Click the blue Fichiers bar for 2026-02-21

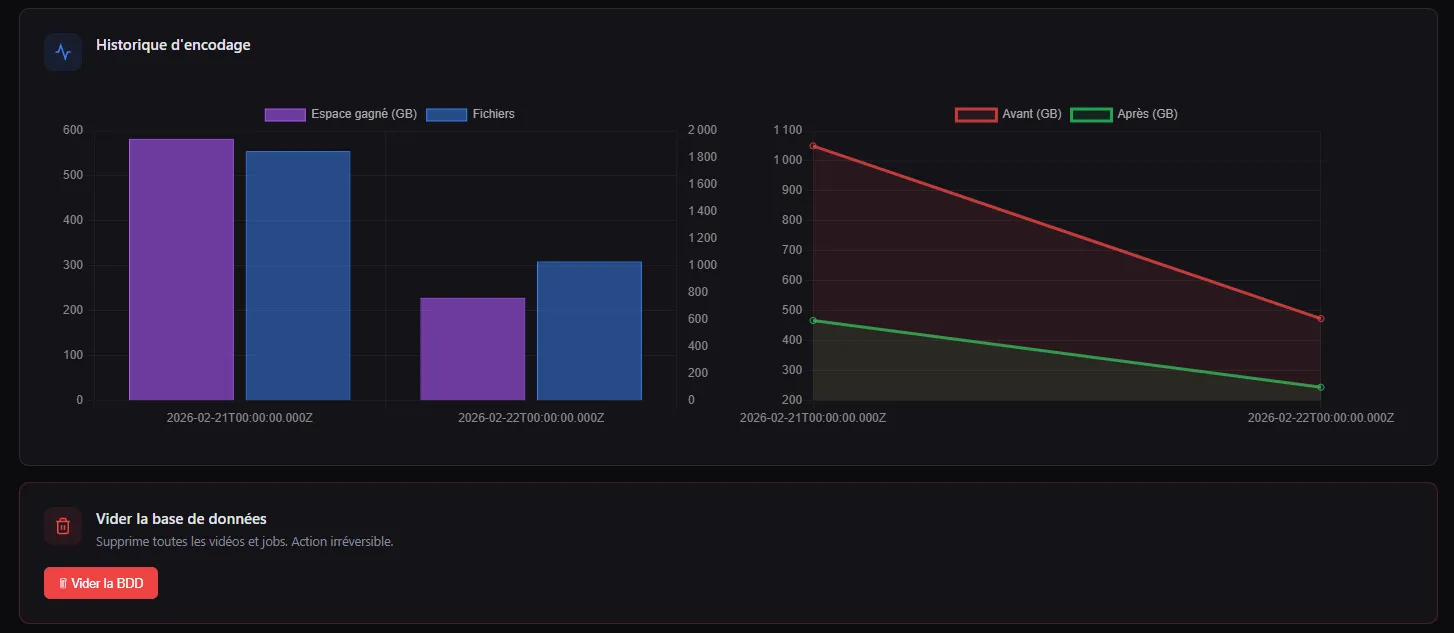coord(298,276)
